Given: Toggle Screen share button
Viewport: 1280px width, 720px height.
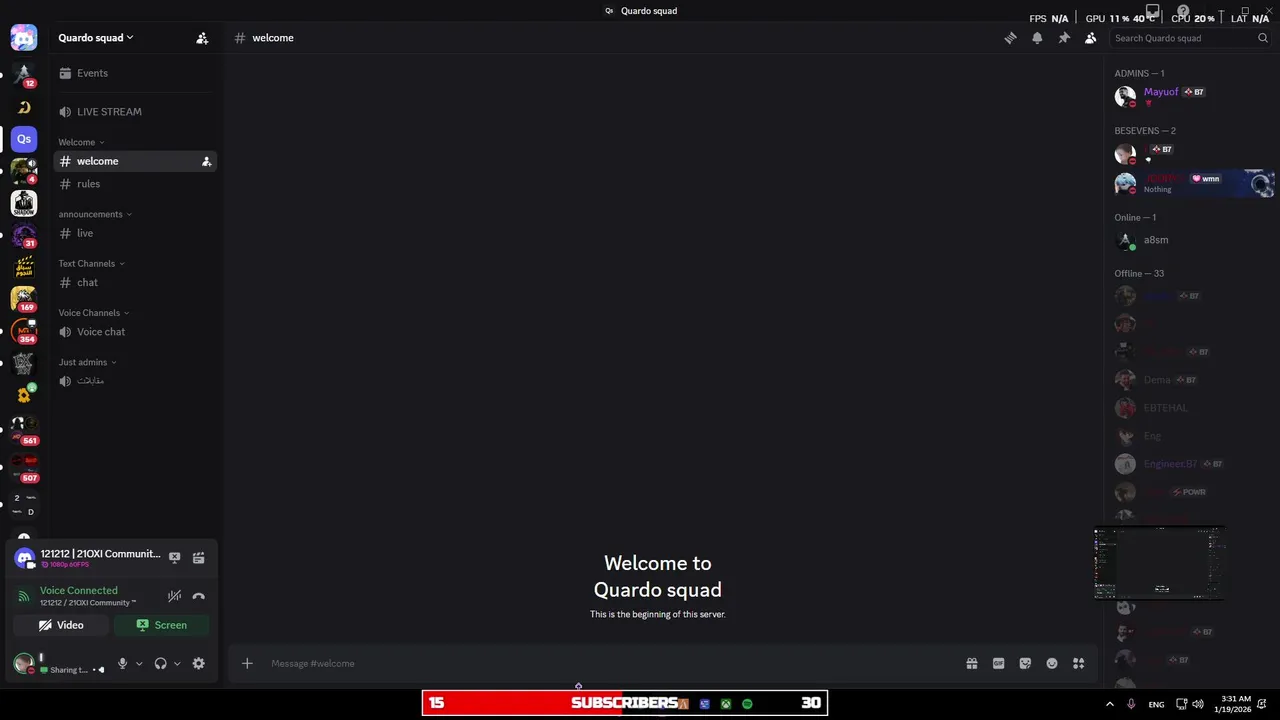Looking at the screenshot, I should coord(161,625).
